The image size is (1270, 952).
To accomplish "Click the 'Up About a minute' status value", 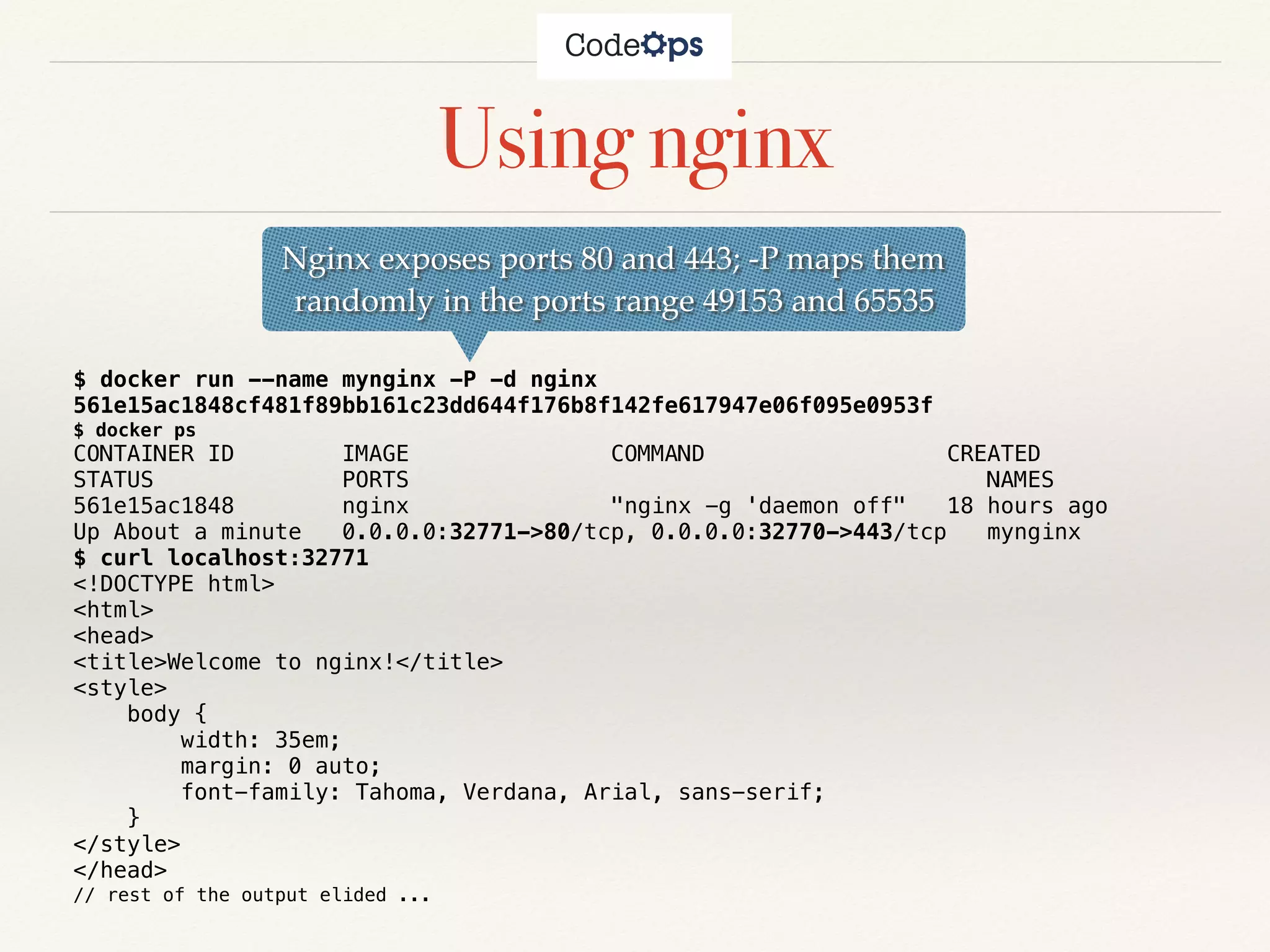I will (x=187, y=532).
